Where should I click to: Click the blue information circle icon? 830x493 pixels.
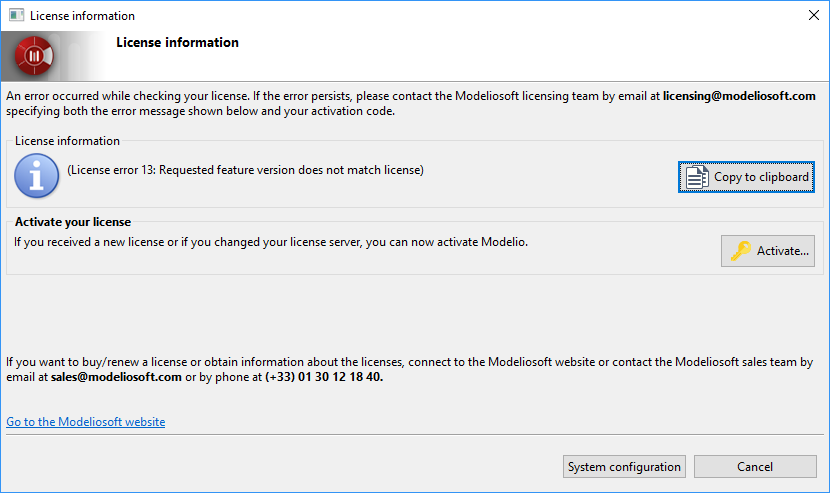coord(37,176)
